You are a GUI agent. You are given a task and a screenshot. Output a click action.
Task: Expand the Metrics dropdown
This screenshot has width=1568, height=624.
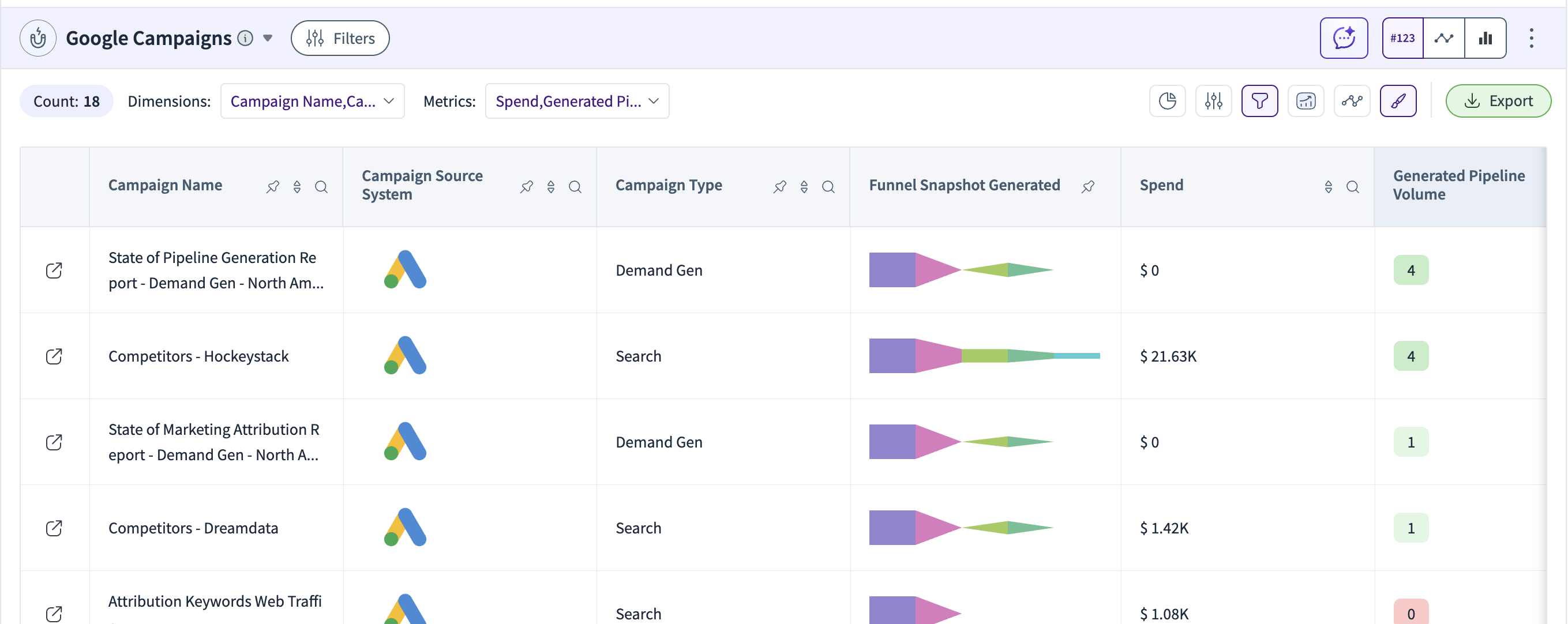pos(576,100)
